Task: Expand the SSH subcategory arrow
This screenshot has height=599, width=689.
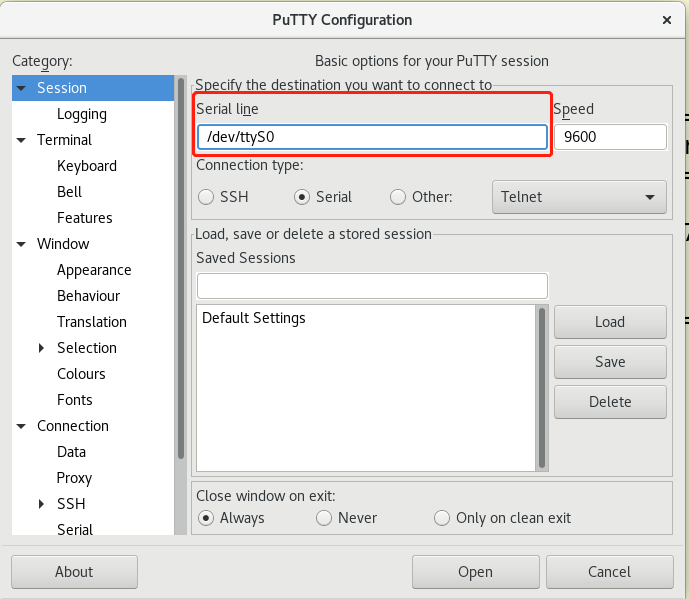Action: click(x=41, y=504)
